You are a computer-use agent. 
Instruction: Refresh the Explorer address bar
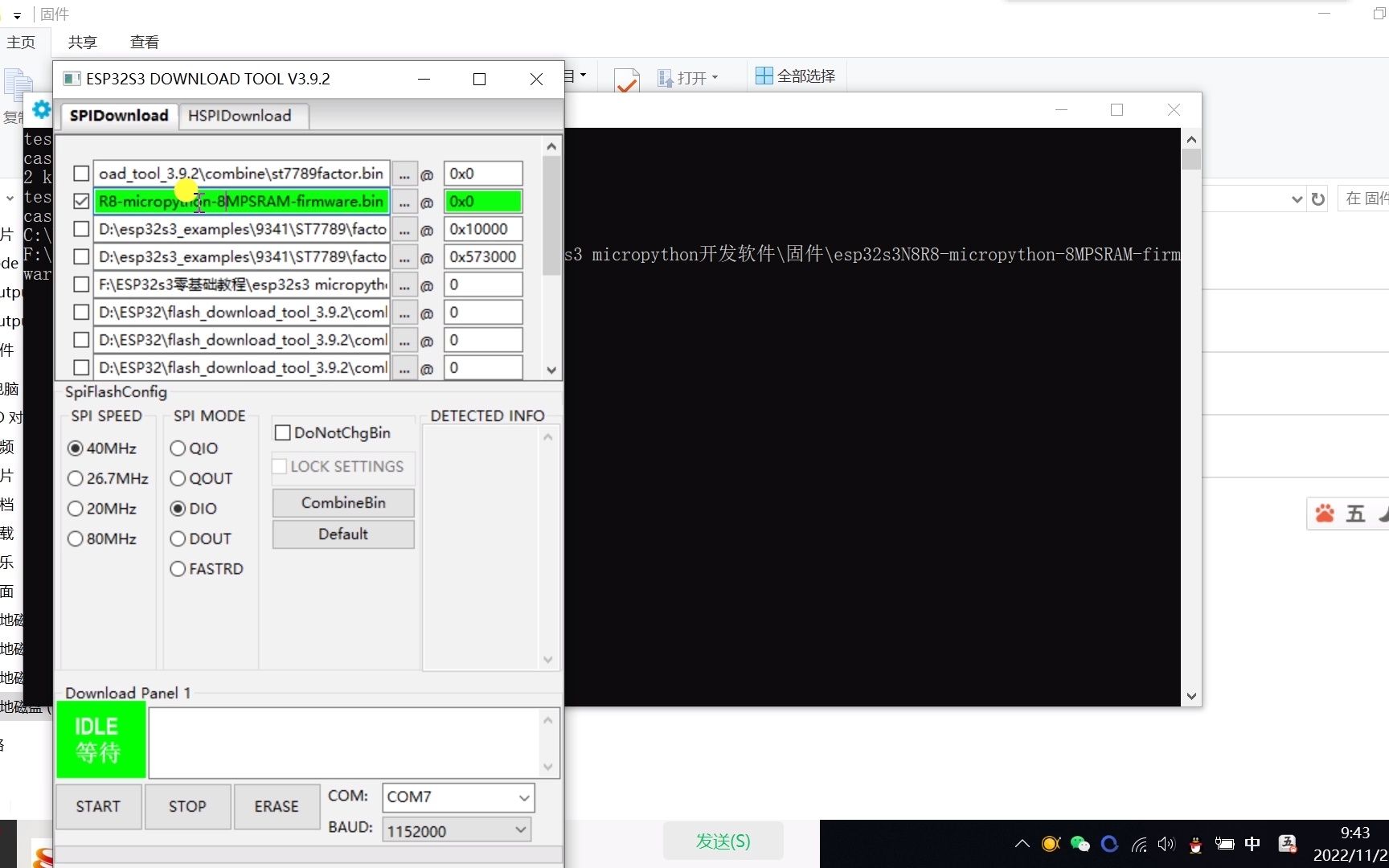(1318, 199)
